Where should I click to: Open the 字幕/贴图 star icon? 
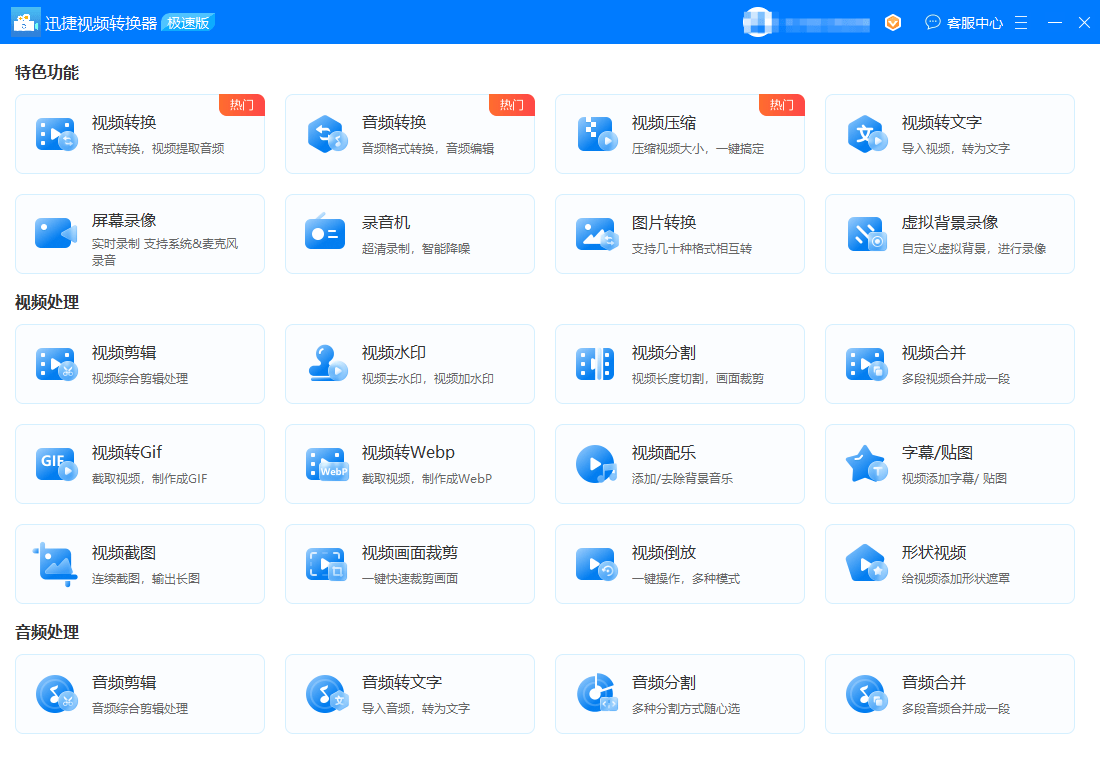coord(867,464)
